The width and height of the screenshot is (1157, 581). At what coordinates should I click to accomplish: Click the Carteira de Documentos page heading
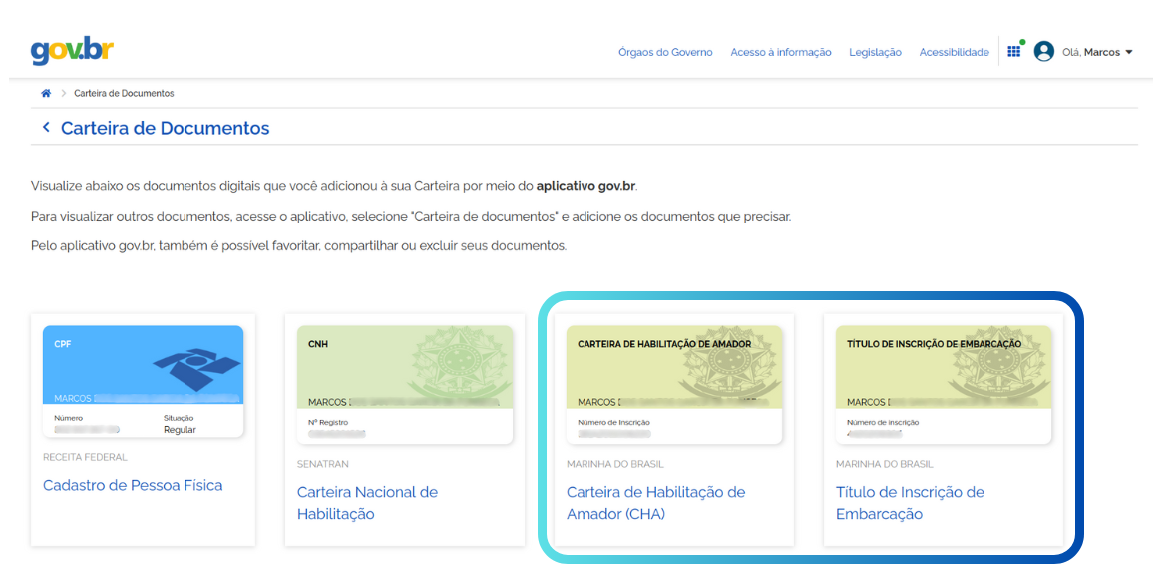point(165,128)
